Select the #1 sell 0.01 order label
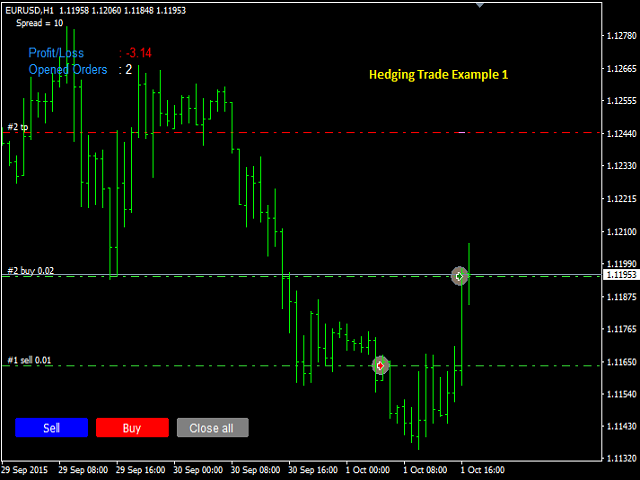640x480 pixels. (29, 360)
